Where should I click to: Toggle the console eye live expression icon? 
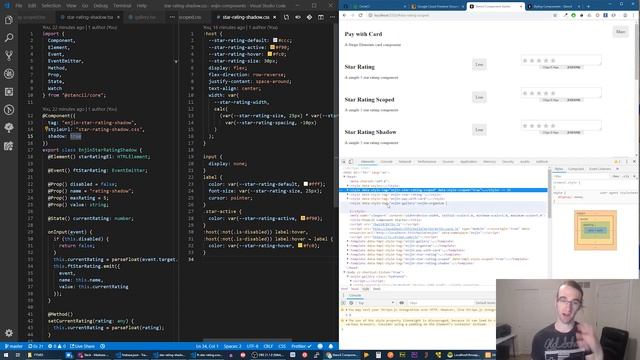point(401,303)
